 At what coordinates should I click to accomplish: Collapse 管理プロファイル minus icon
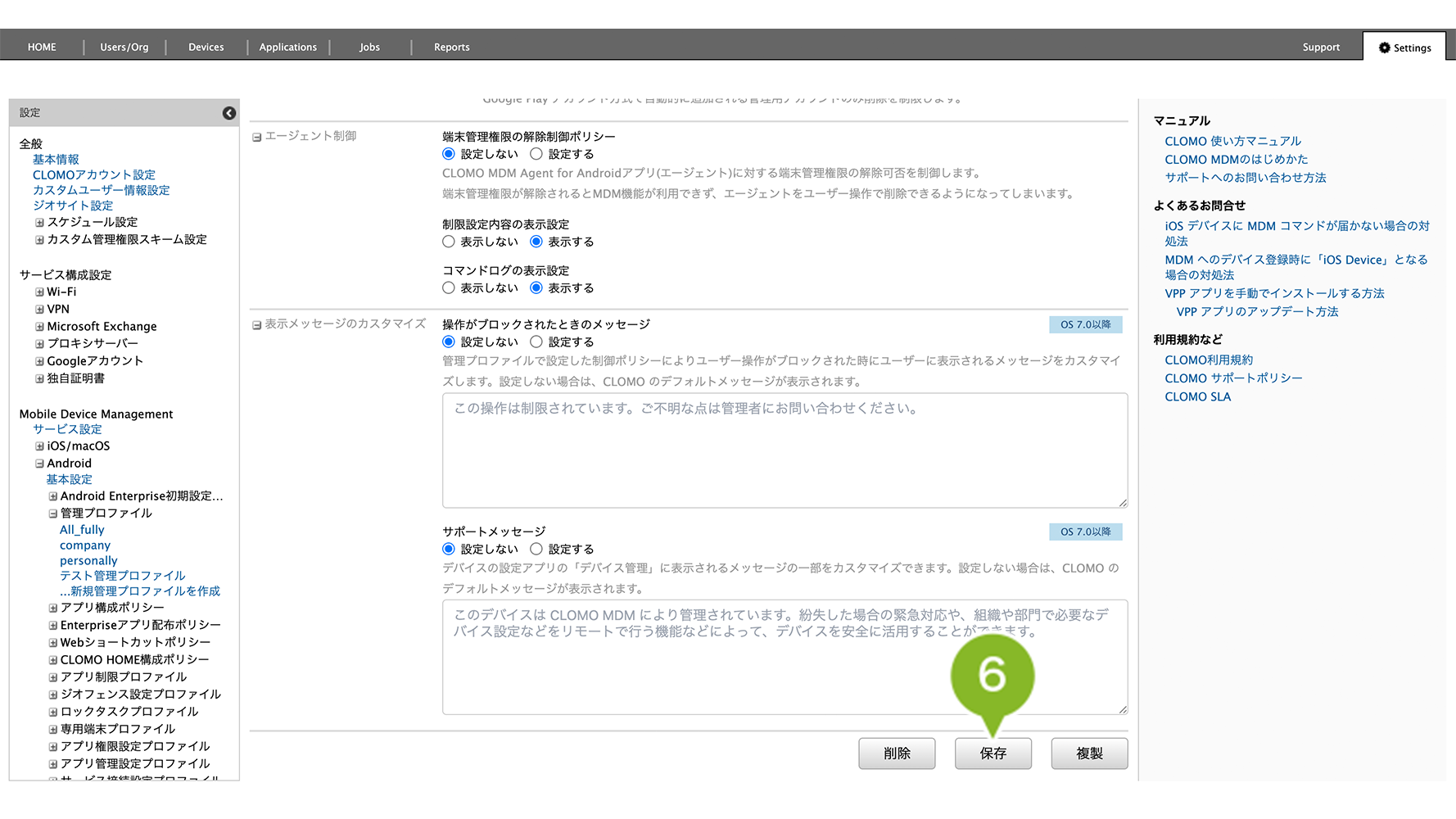52,514
